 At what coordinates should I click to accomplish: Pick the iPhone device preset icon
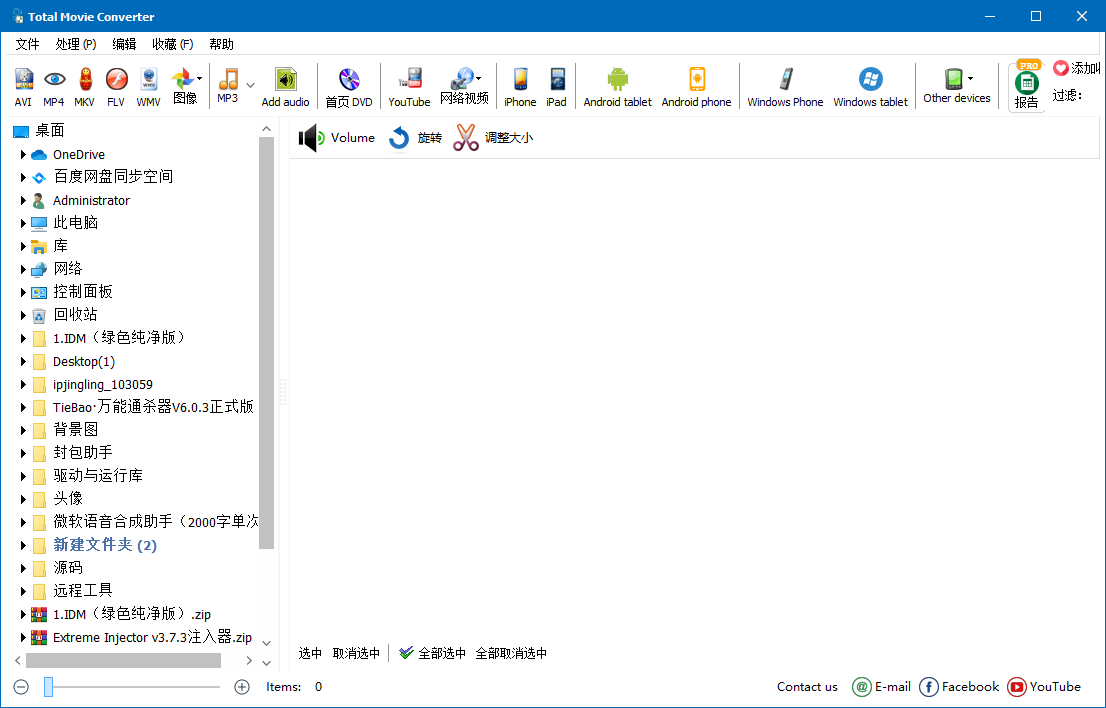point(520,86)
